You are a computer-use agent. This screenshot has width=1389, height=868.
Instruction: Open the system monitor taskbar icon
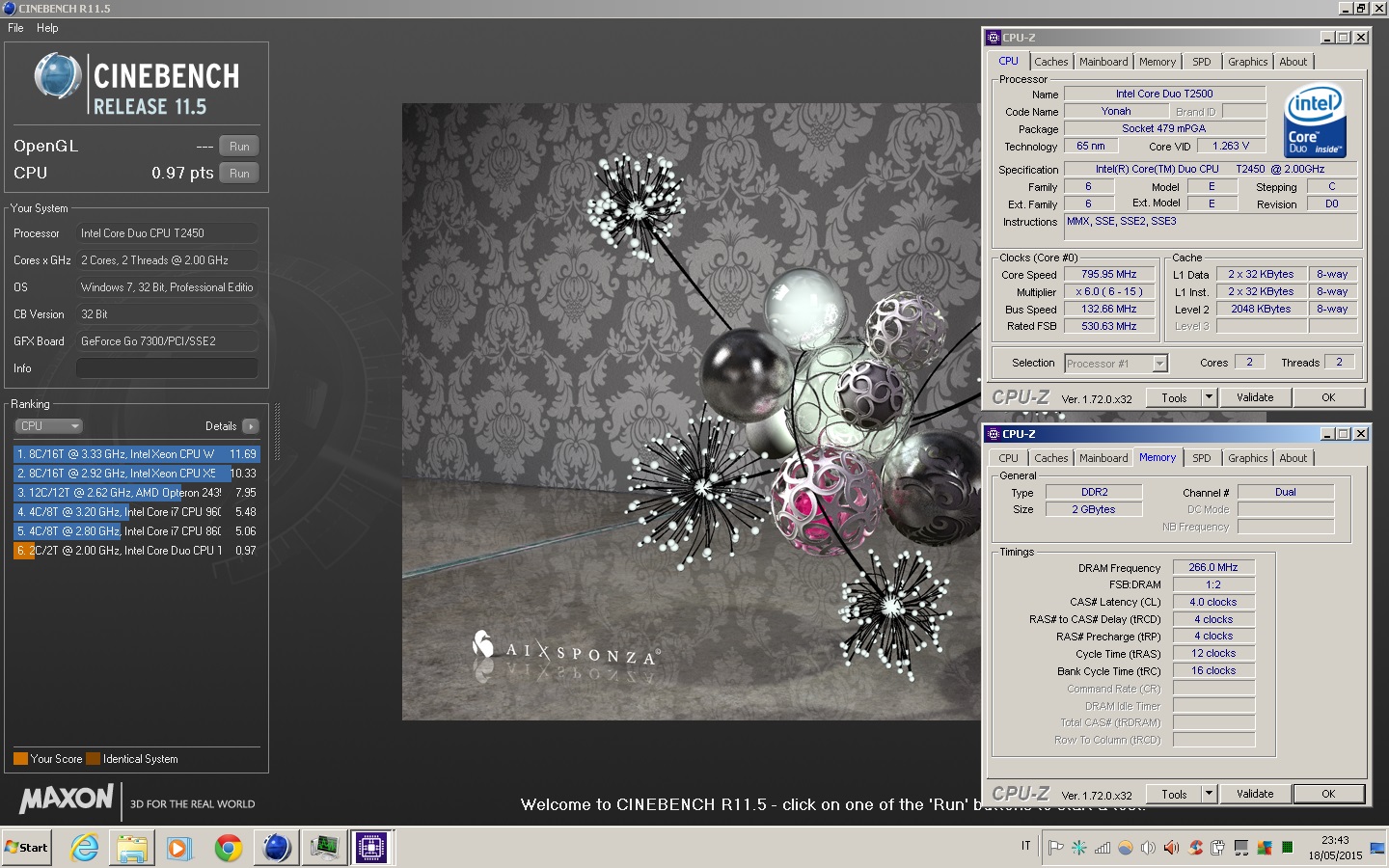point(324,848)
